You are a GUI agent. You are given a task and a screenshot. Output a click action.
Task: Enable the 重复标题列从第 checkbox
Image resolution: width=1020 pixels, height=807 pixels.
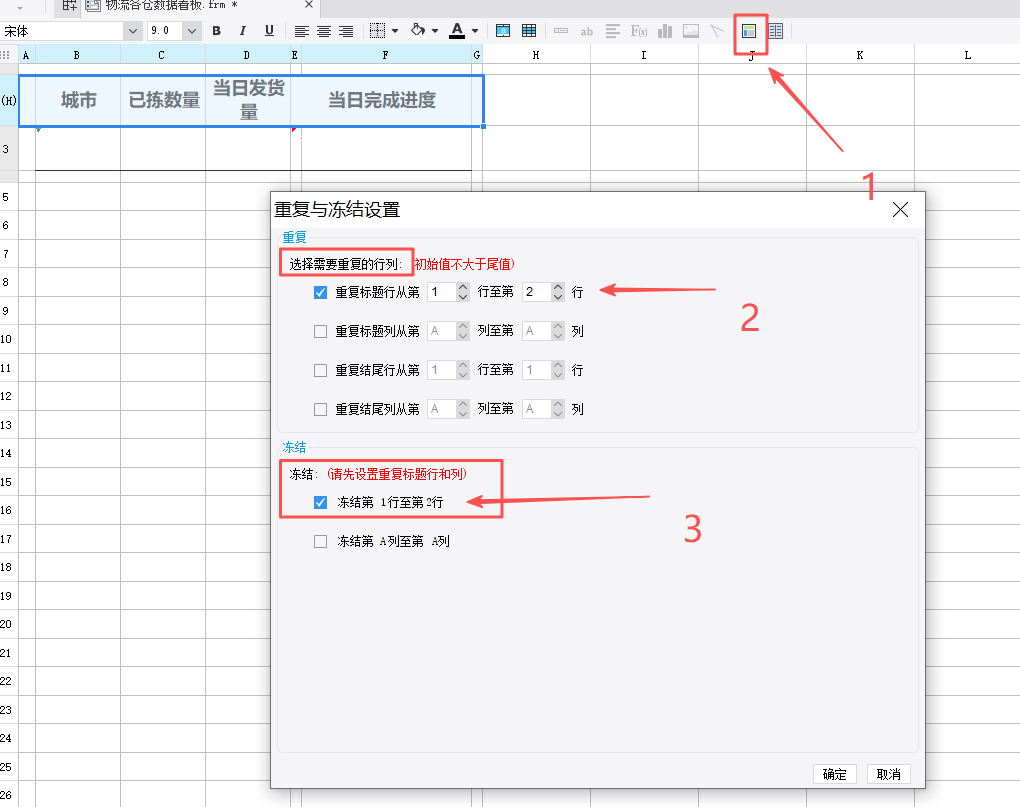point(321,331)
